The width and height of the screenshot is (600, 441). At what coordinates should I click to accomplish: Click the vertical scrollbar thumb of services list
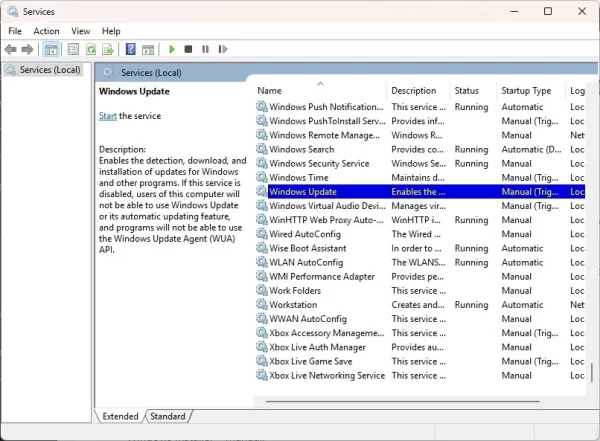(592, 373)
